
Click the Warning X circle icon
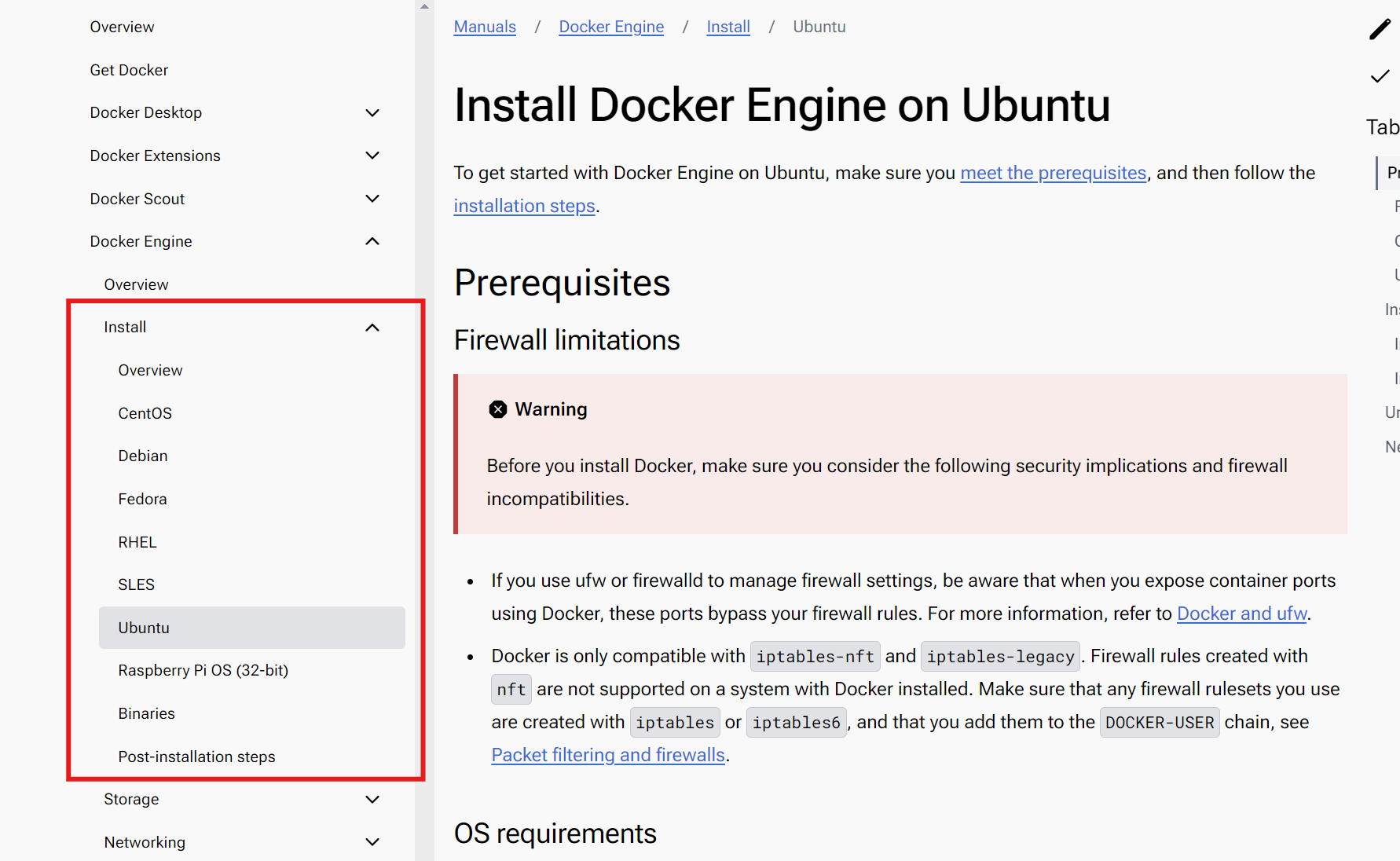pos(497,409)
